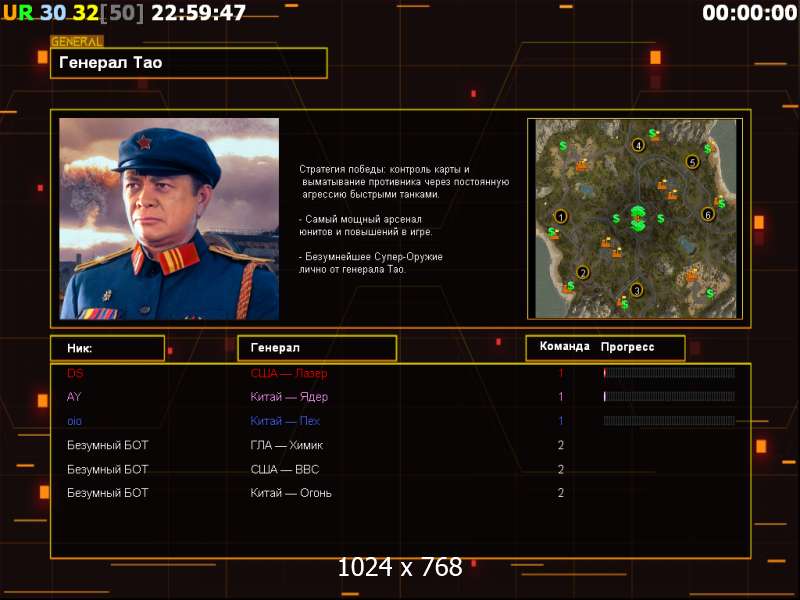Select start position 3 on the minimap
The width and height of the screenshot is (800, 600).
pos(636,290)
